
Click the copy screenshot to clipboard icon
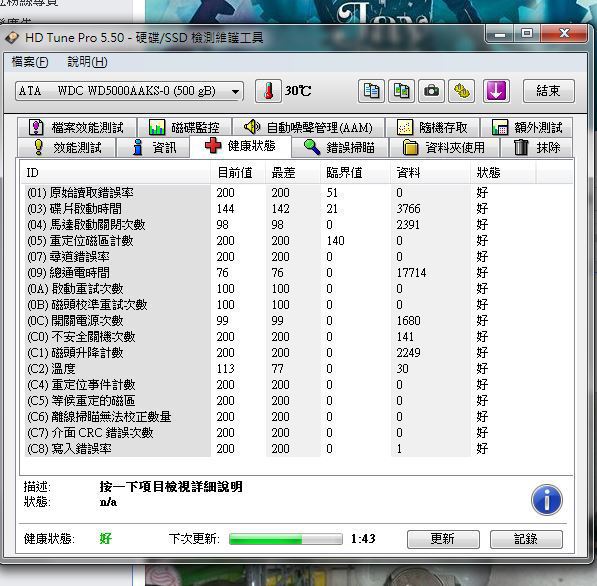(x=401, y=91)
